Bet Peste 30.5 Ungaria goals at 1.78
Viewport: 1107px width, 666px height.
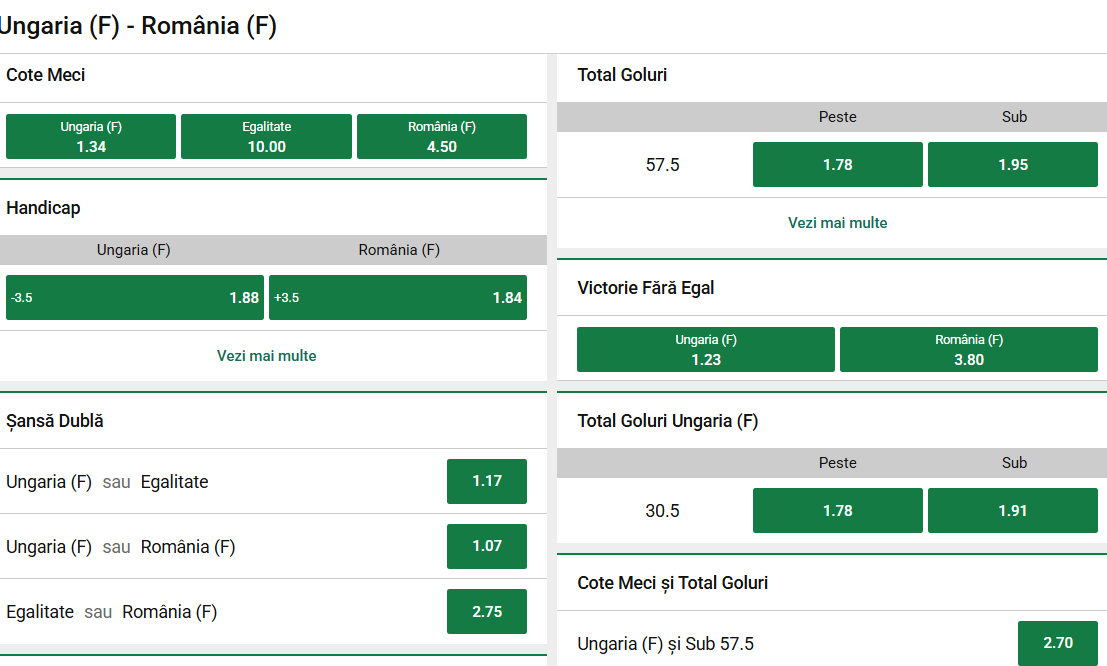tap(838, 511)
